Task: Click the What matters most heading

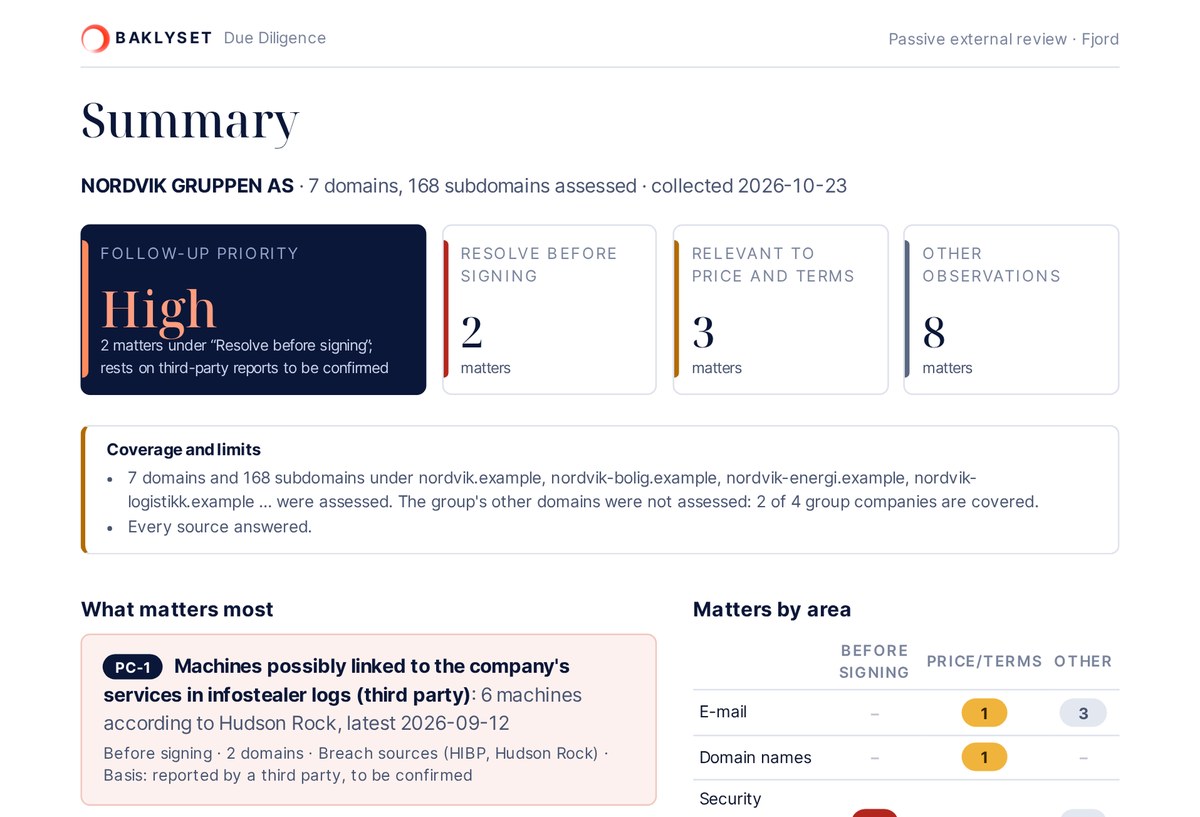Action: tap(177, 609)
